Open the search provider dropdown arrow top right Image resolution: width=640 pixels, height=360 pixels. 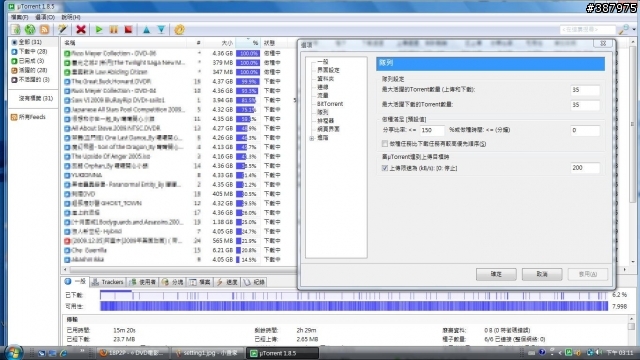point(634,29)
